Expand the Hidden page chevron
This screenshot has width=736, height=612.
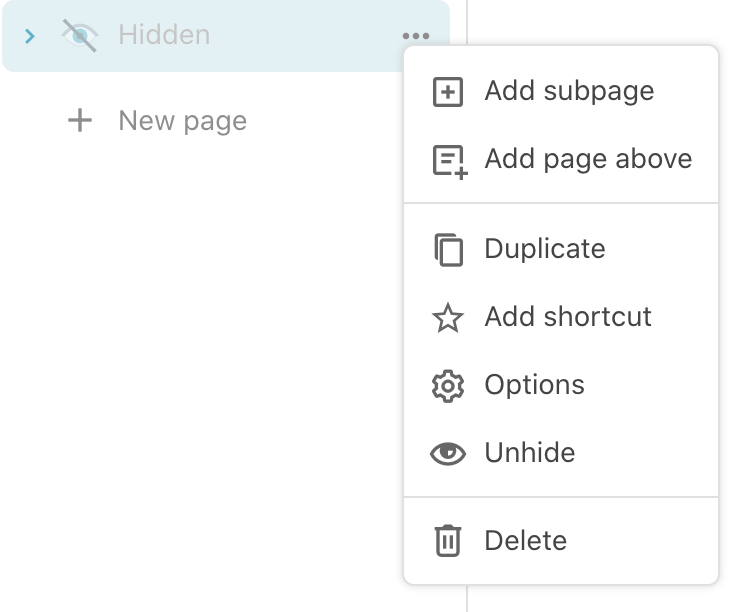(30, 36)
